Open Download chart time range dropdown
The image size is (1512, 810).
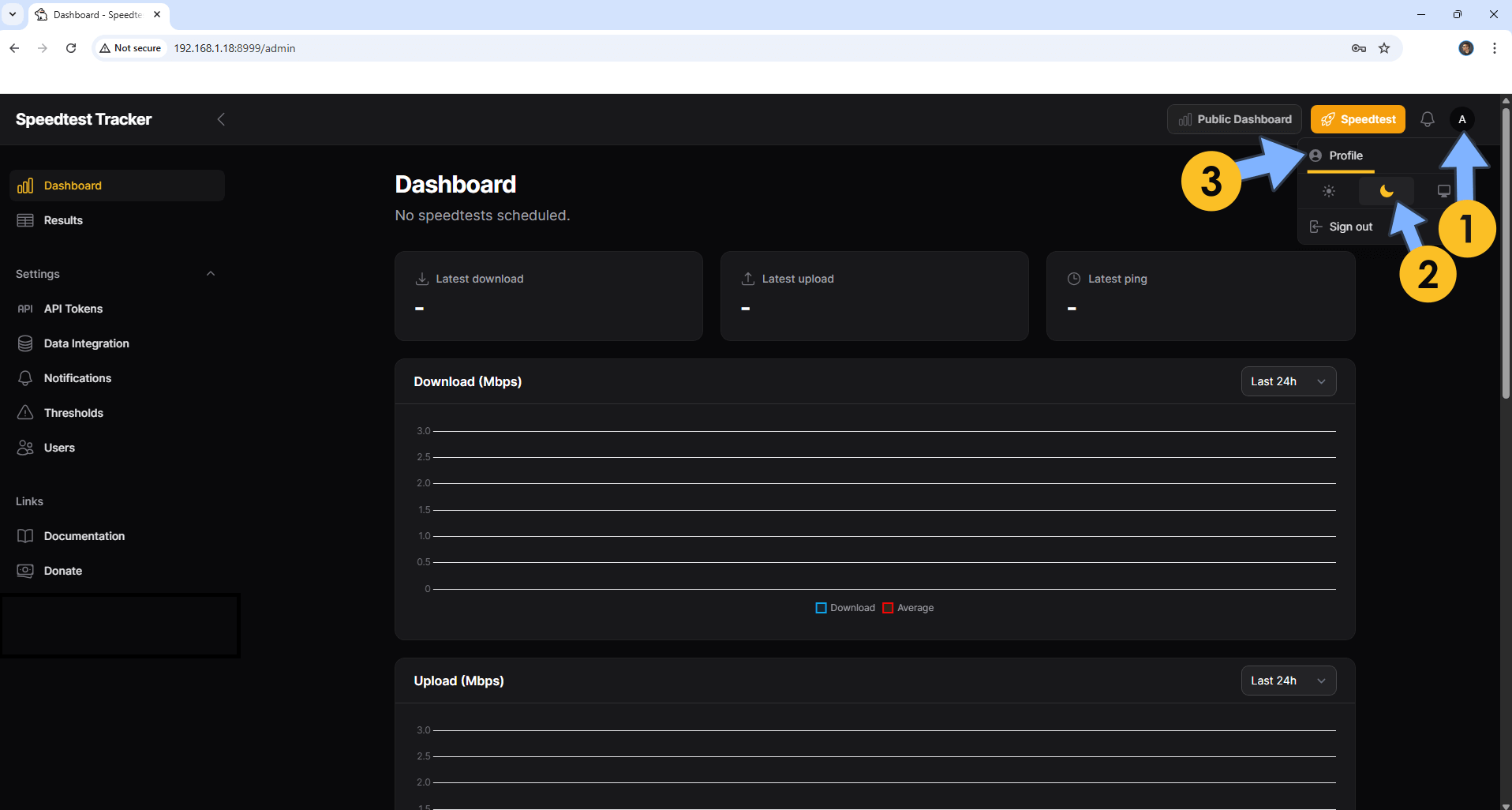(1288, 381)
